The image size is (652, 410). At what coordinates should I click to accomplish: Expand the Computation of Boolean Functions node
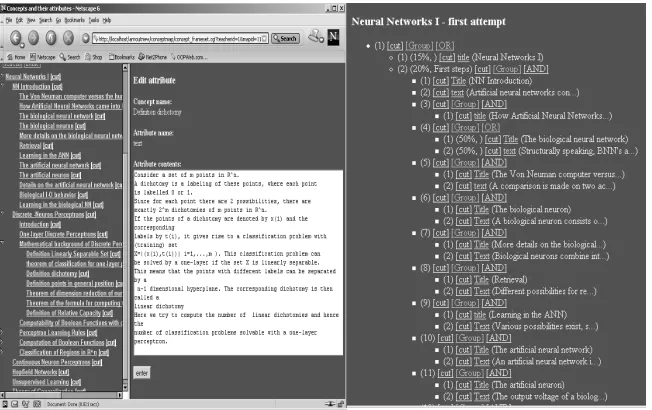(x=2, y=342)
